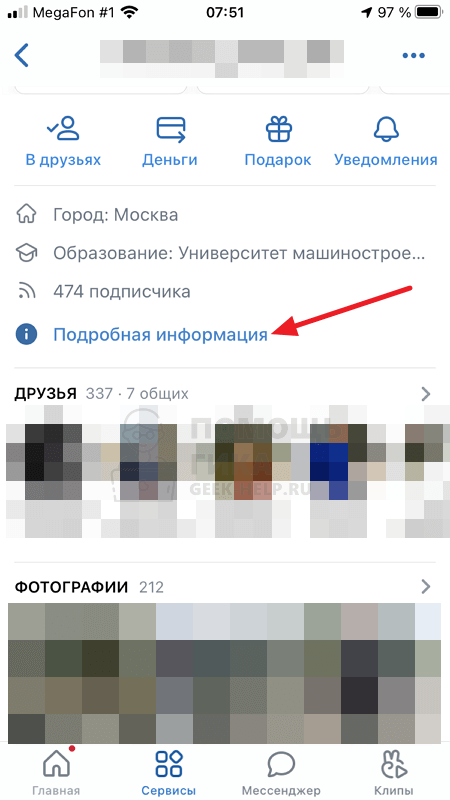Open the three-dots more options menu
This screenshot has width=450, height=800.
(413, 56)
